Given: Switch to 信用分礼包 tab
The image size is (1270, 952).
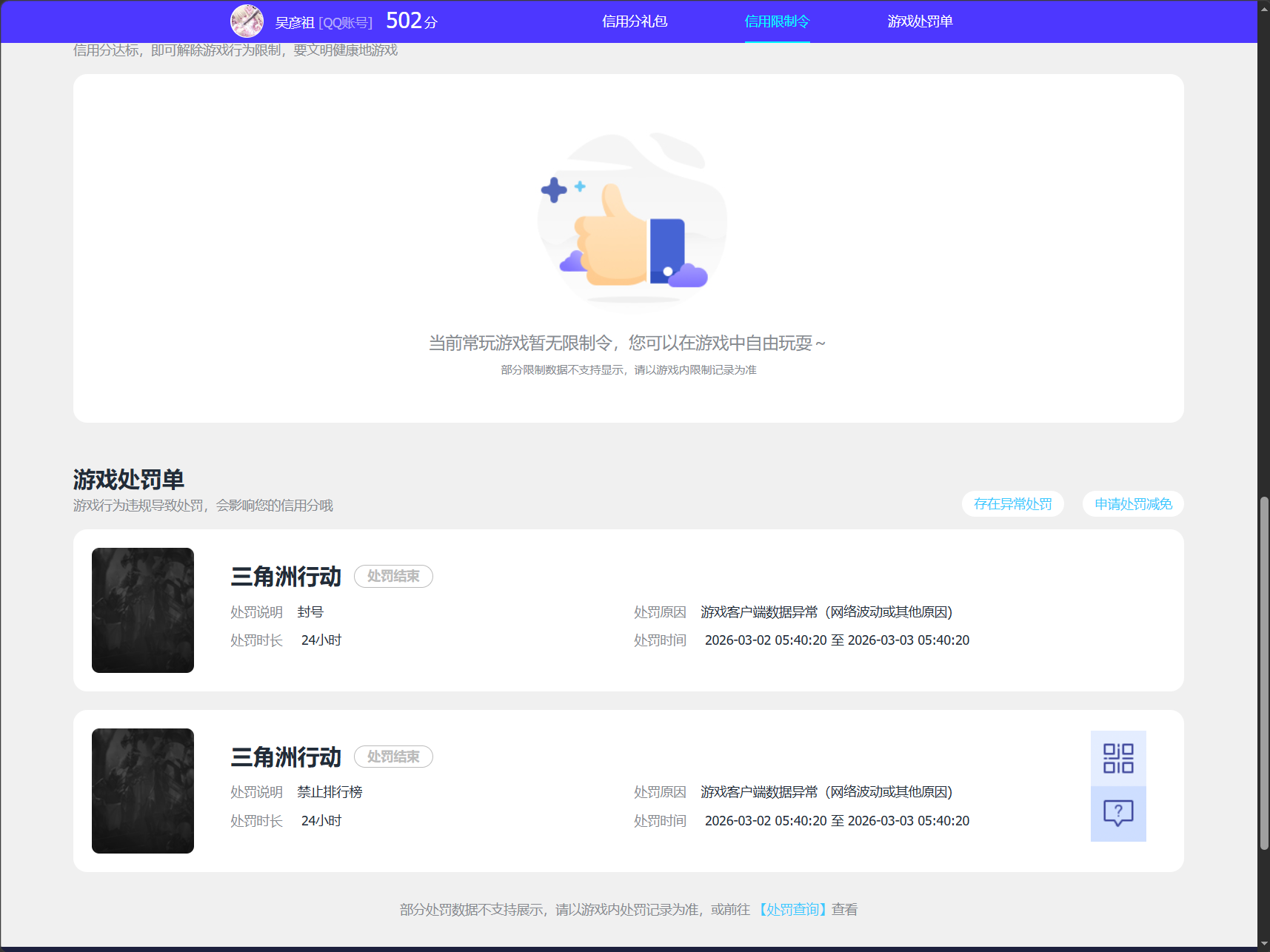Looking at the screenshot, I should (635, 21).
